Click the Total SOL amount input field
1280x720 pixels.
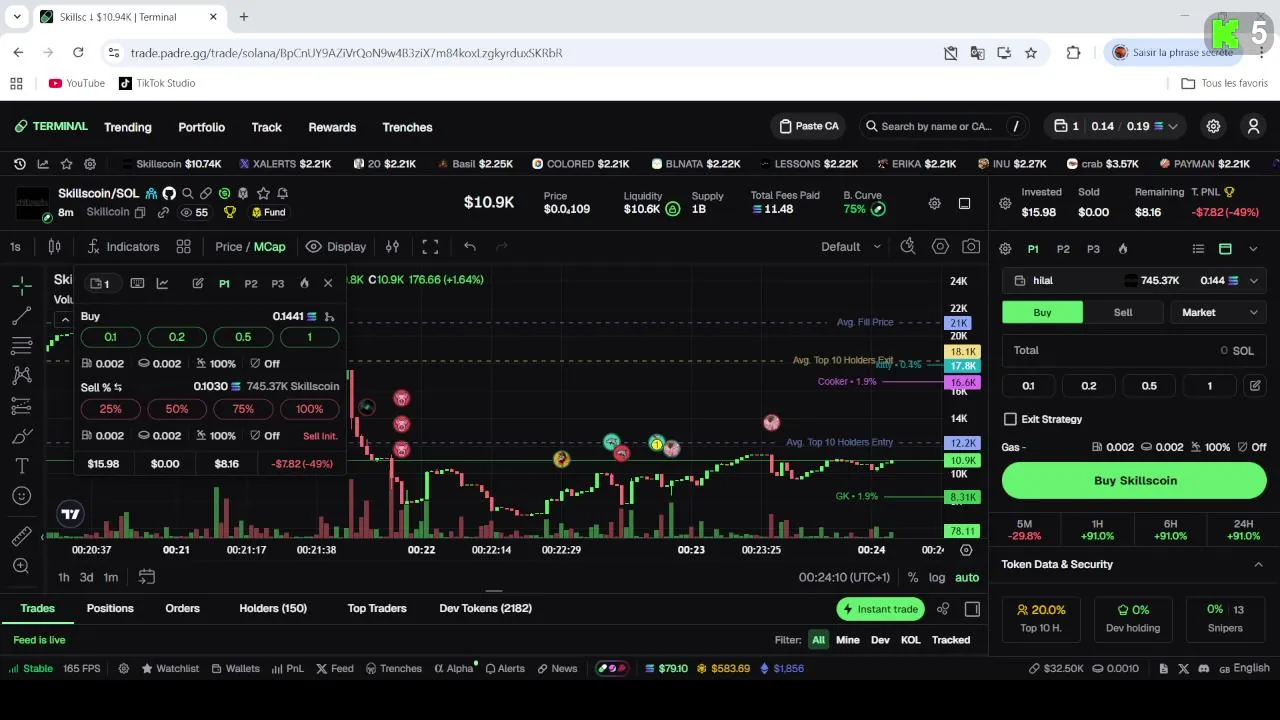[x=1134, y=351]
